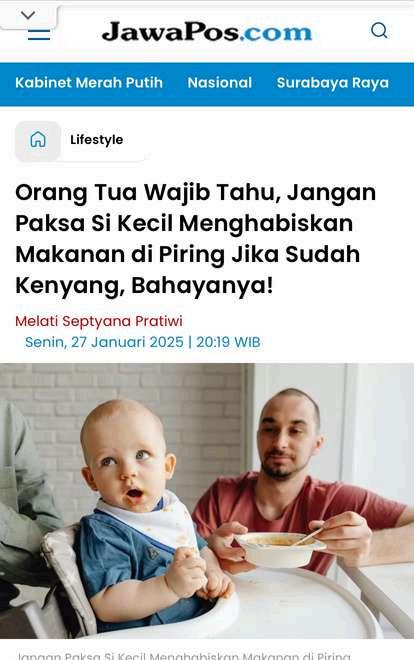Tap the JawaPos.com logo
This screenshot has width=414, height=660.
tap(207, 32)
